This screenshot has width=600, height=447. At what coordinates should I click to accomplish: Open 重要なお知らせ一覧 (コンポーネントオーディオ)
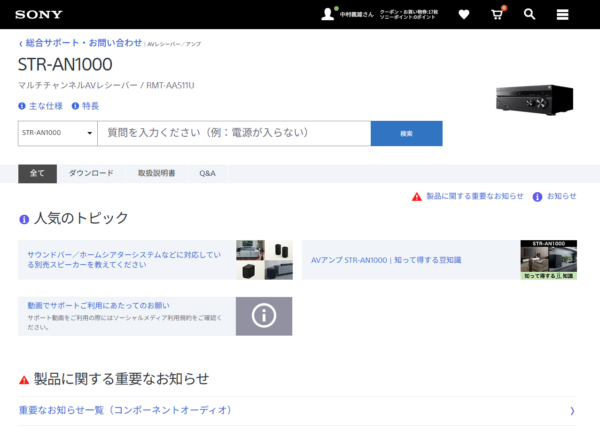(125, 410)
